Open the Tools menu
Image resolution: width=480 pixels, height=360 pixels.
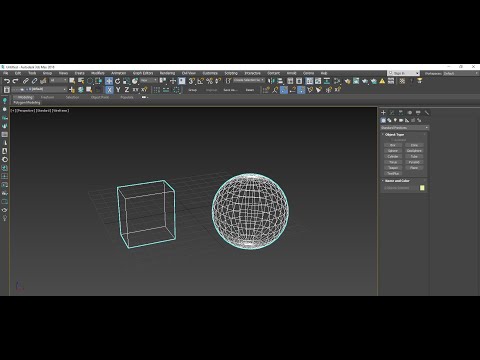click(x=32, y=73)
